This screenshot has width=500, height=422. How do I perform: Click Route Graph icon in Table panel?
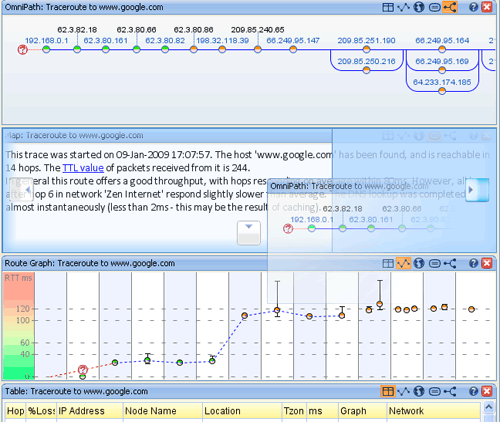404,391
